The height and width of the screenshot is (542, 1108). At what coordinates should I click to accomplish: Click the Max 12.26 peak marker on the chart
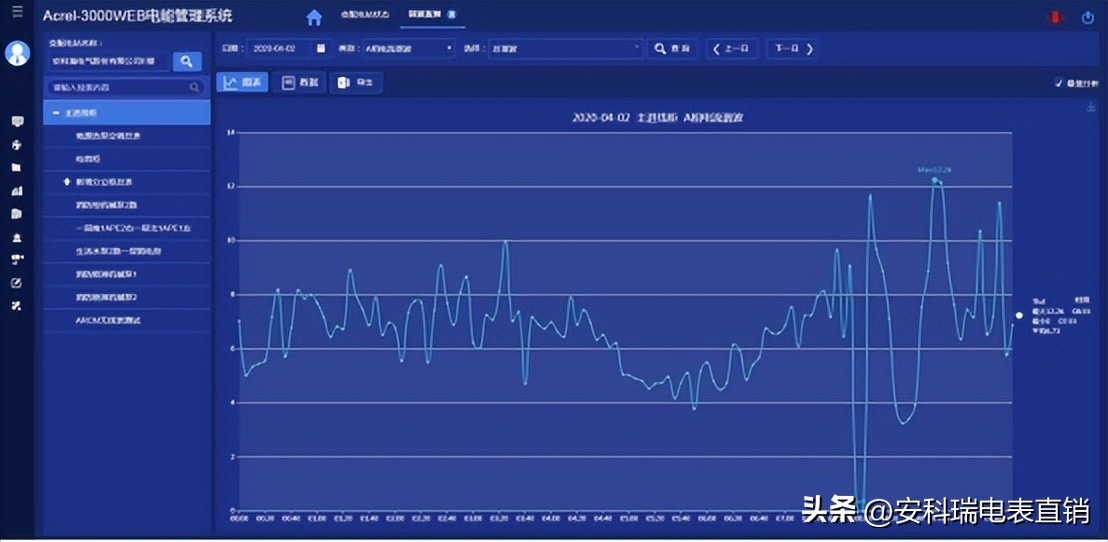tap(935, 179)
